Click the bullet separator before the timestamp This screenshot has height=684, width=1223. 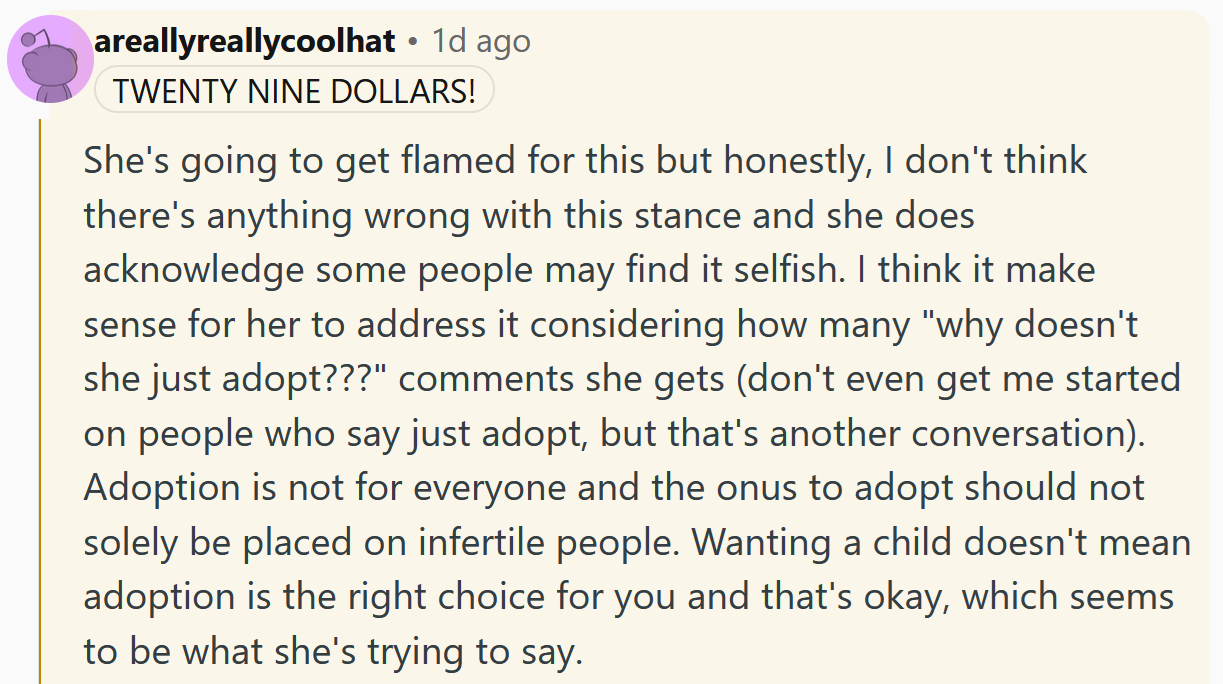pyautogui.click(x=413, y=41)
